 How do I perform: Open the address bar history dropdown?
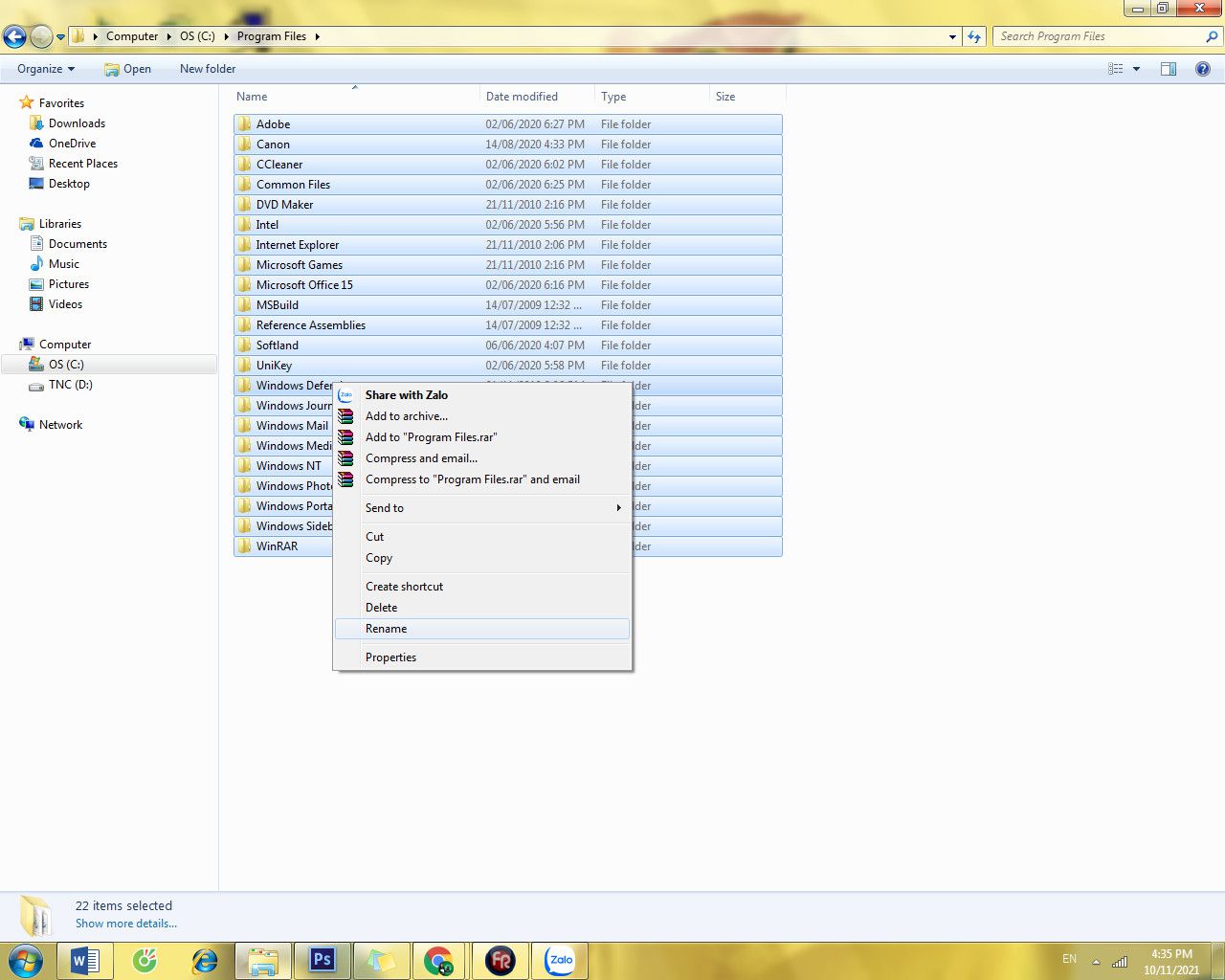[952, 36]
